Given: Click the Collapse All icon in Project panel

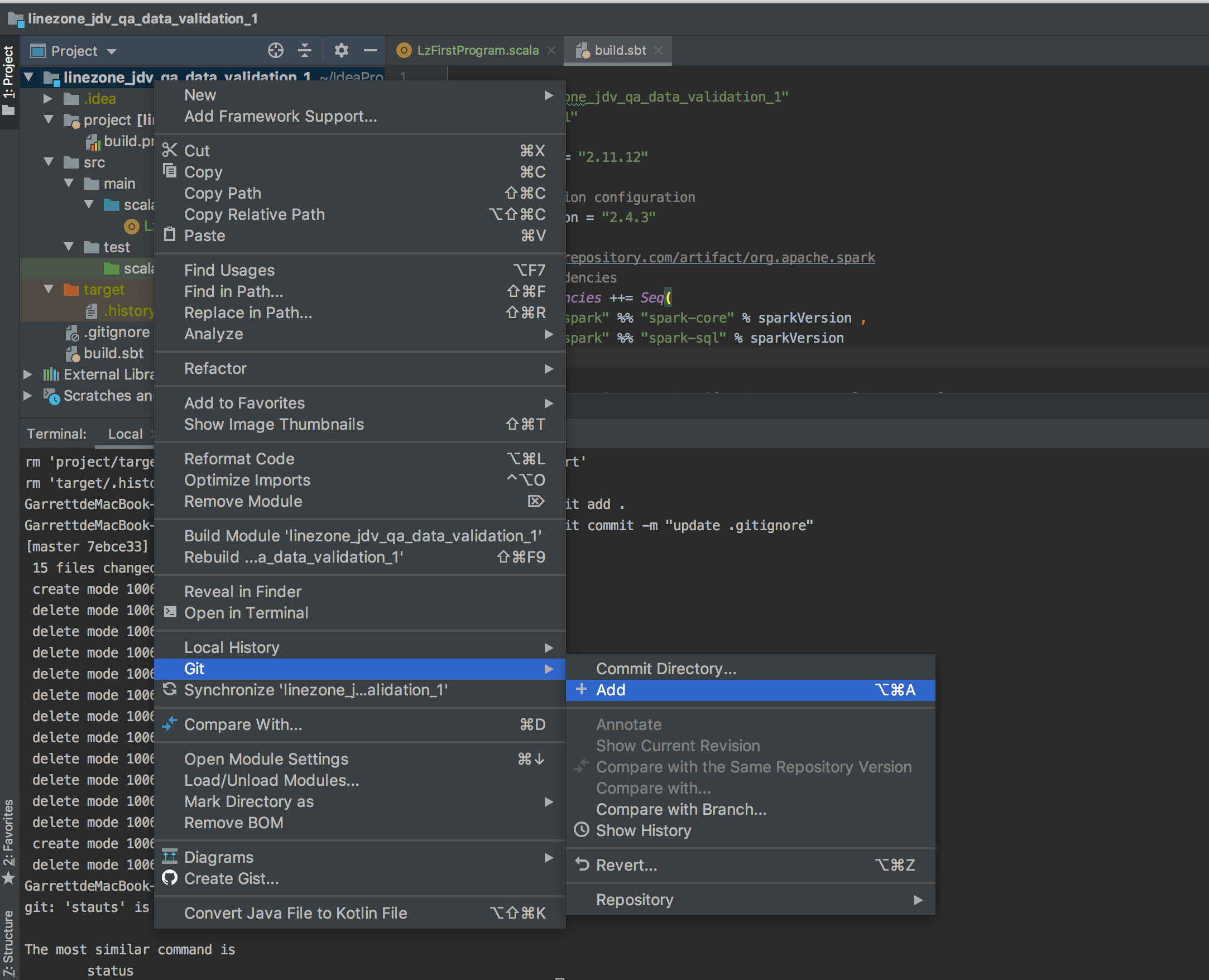Looking at the screenshot, I should pos(305,51).
